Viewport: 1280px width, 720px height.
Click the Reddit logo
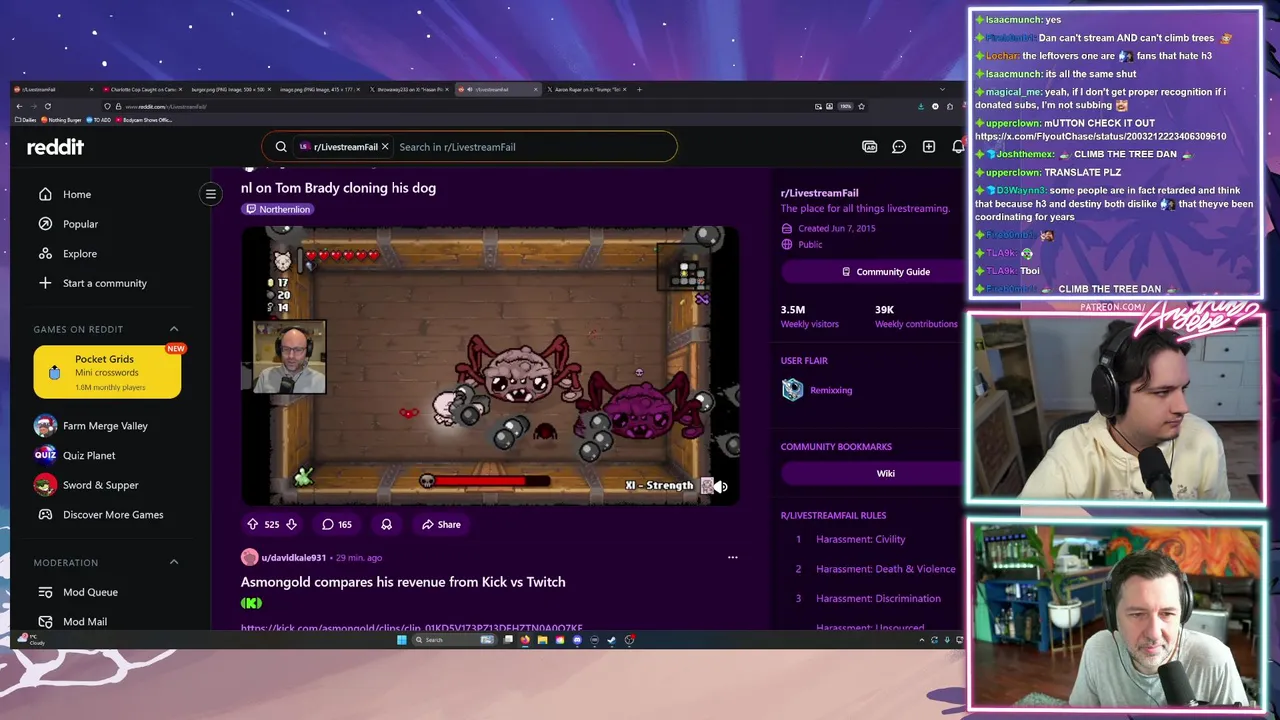point(55,147)
